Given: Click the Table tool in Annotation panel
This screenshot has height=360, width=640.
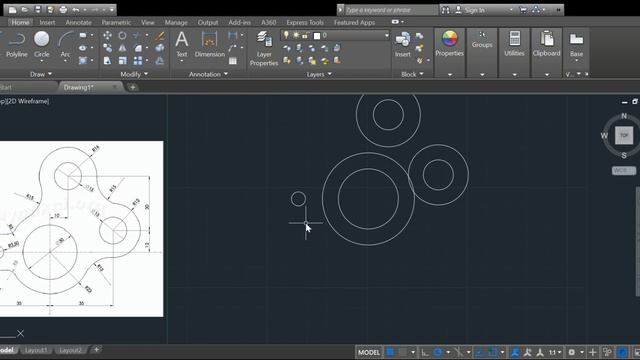Looking at the screenshot, I should pyautogui.click(x=233, y=61).
